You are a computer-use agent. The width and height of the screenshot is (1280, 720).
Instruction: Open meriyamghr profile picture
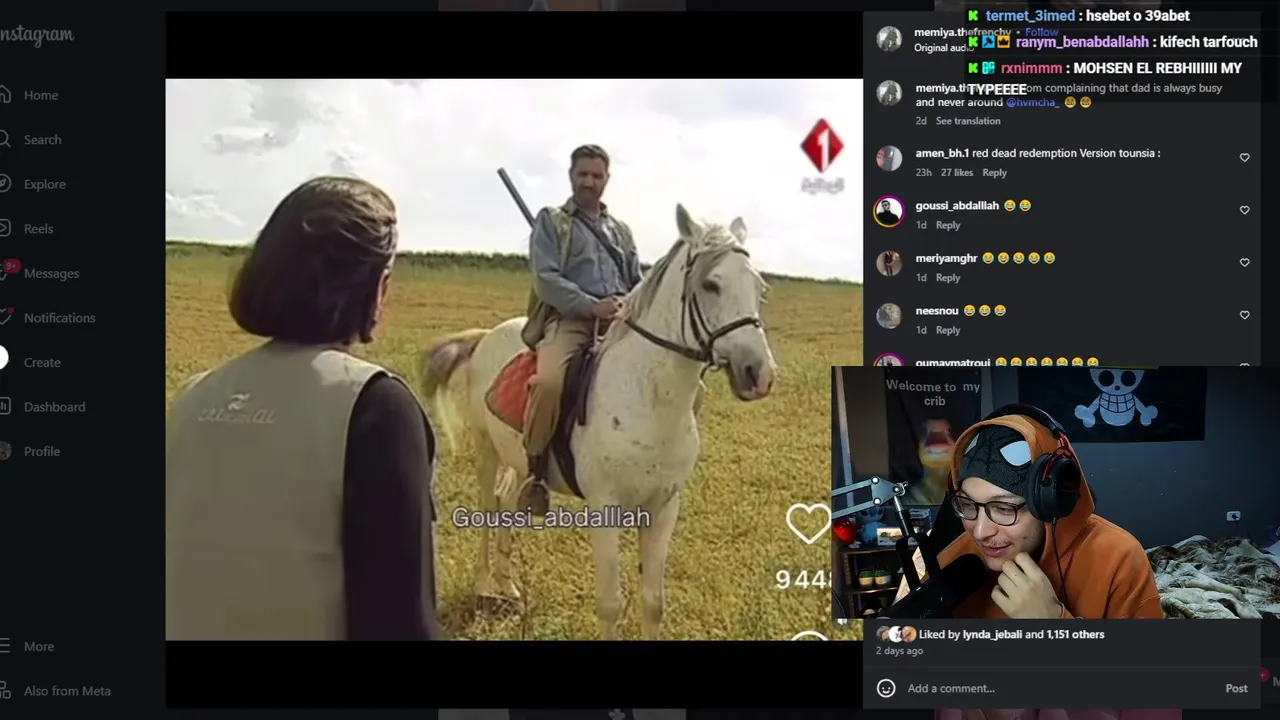click(x=889, y=263)
